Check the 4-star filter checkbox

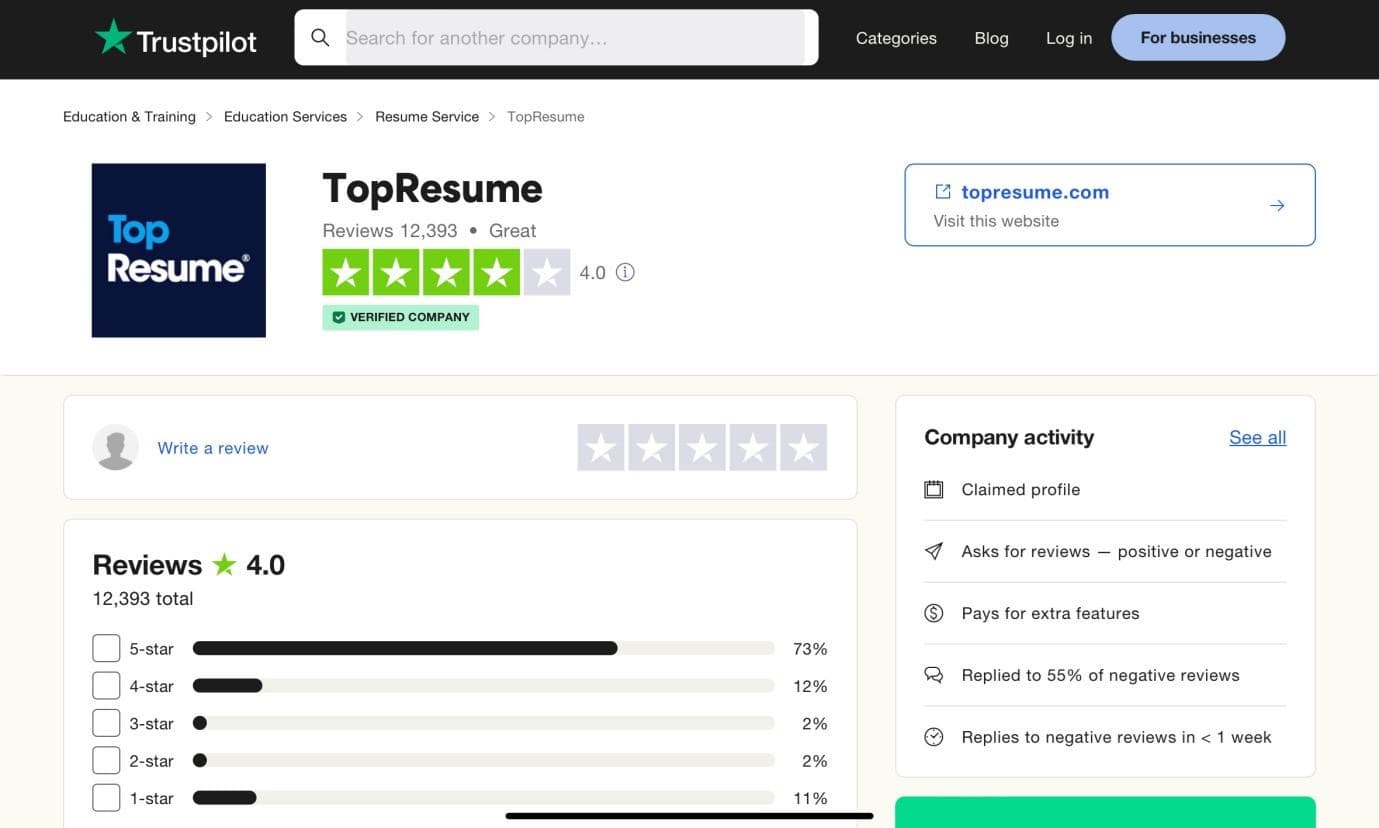point(106,686)
